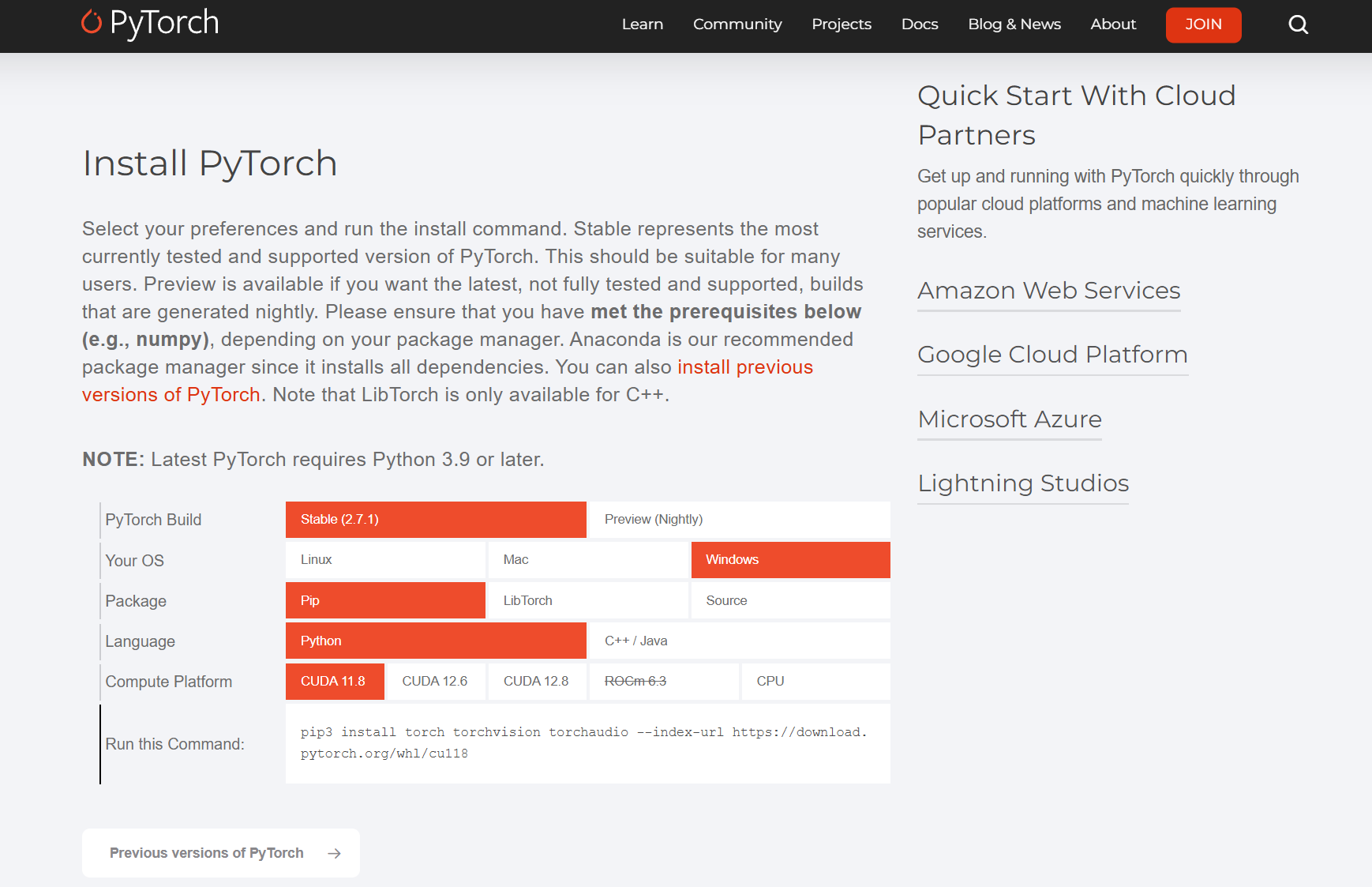Click the Compute Platform row label
The height and width of the screenshot is (887, 1372).
(168, 682)
